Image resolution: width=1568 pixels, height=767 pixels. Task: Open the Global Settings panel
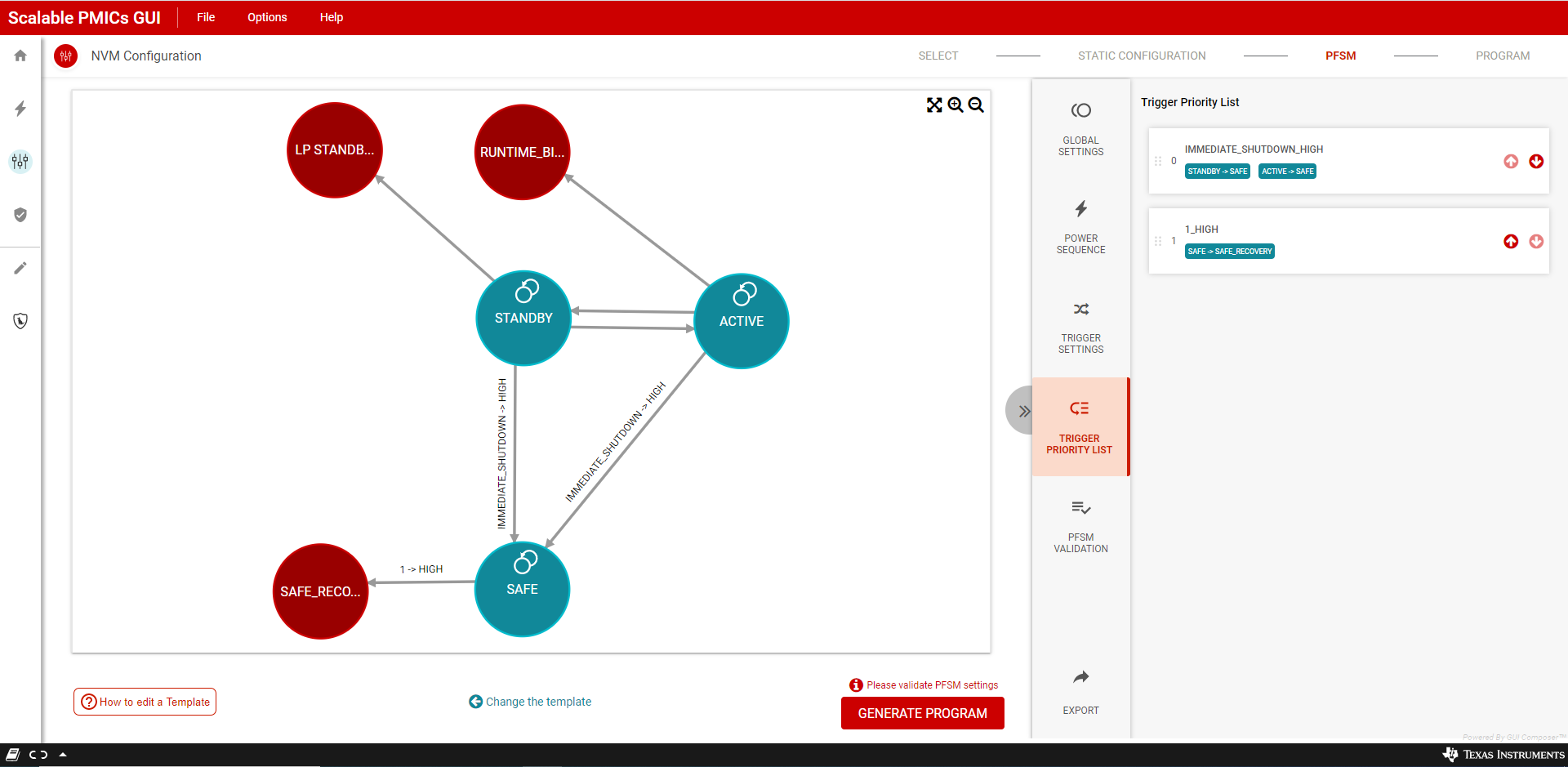(x=1080, y=128)
